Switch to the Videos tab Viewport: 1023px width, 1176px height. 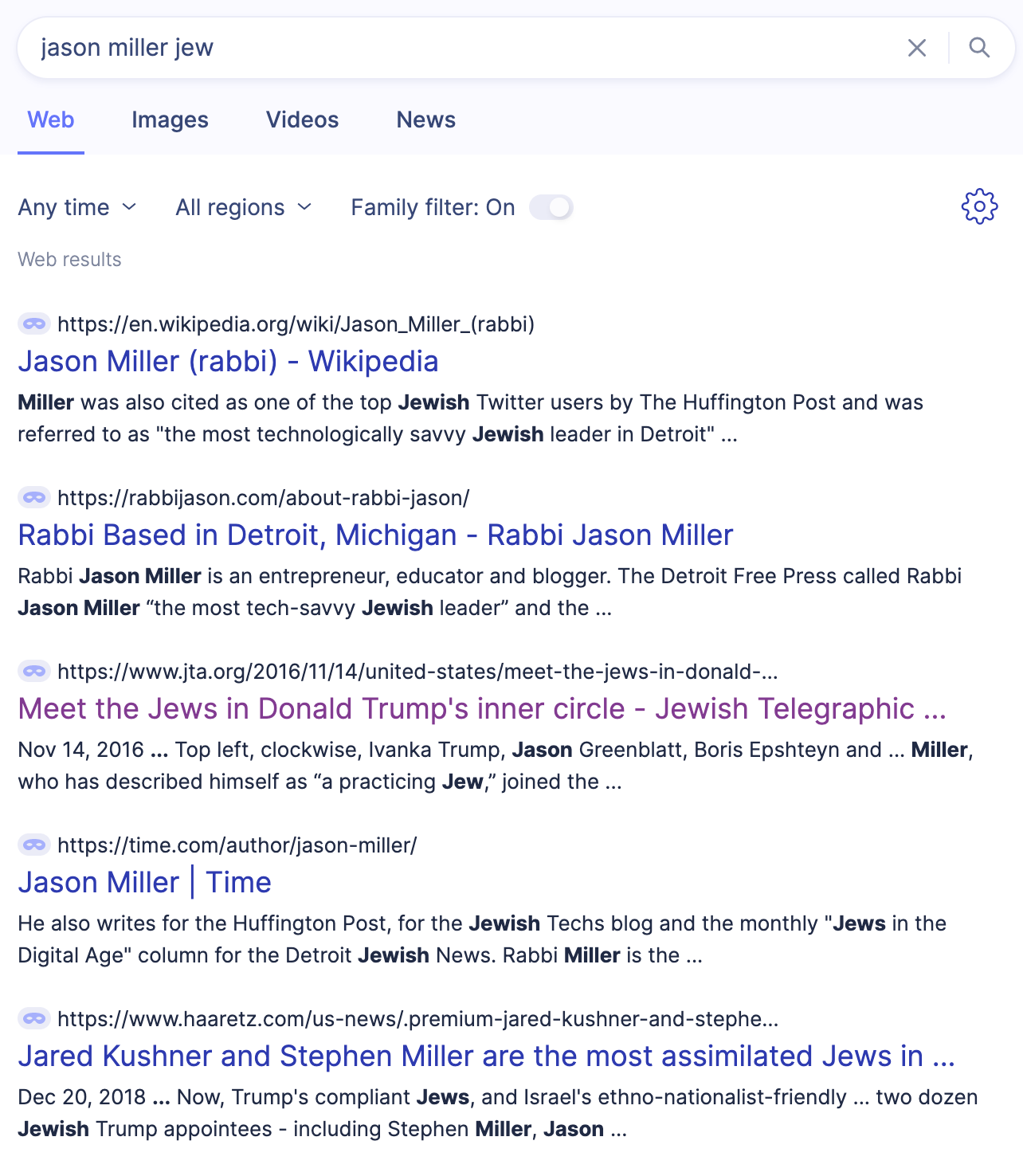pos(302,120)
